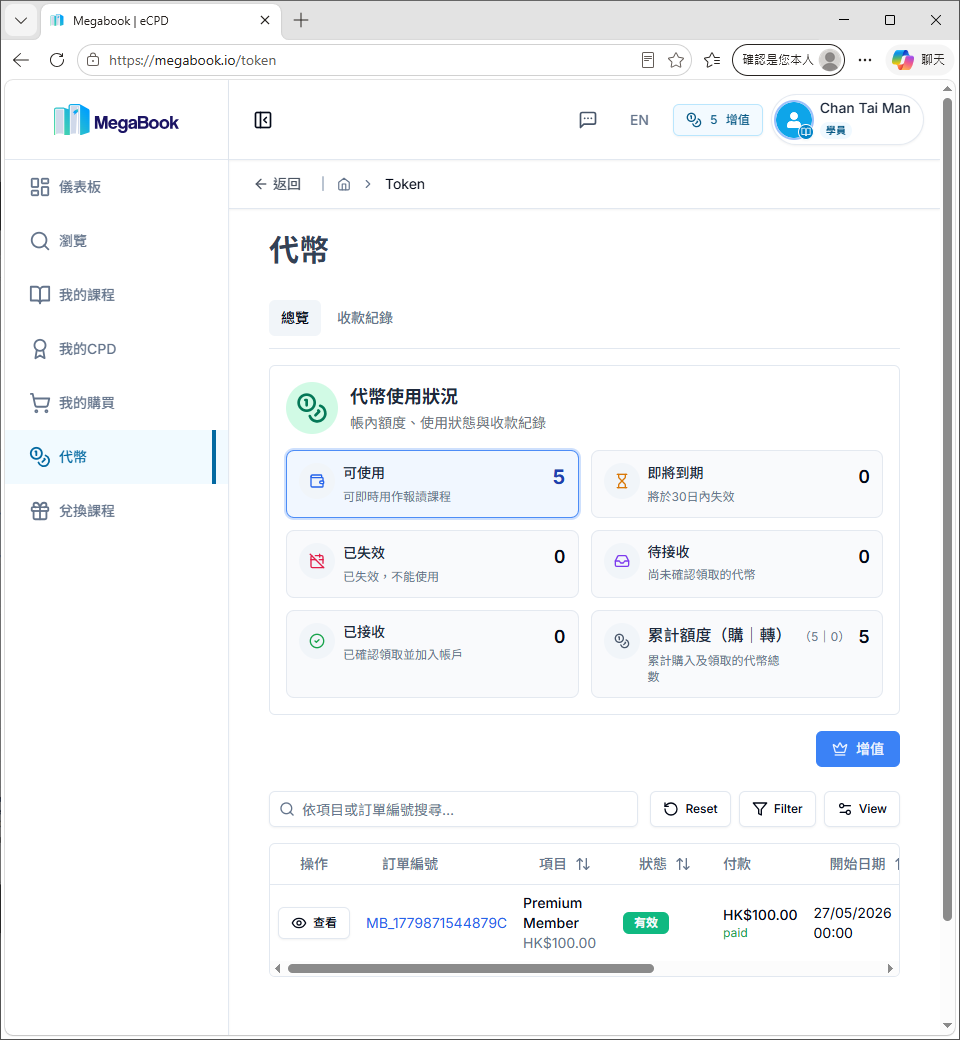This screenshot has height=1040, width=960.
Task: Switch to the 總覽 tab
Action: click(x=295, y=318)
